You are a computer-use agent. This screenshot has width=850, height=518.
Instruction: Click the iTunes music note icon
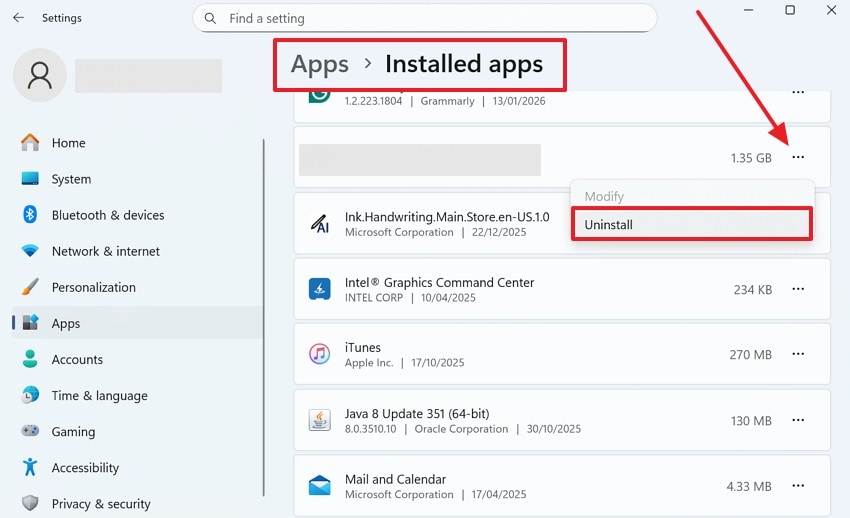pyautogui.click(x=319, y=354)
